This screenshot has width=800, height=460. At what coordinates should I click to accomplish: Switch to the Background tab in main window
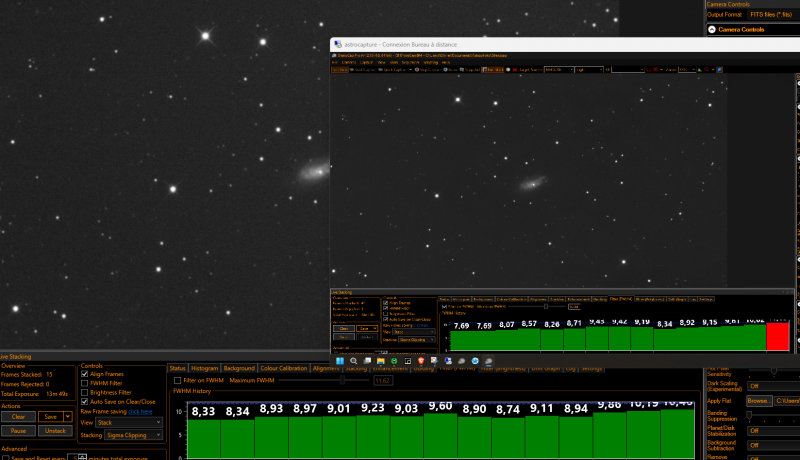(239, 368)
